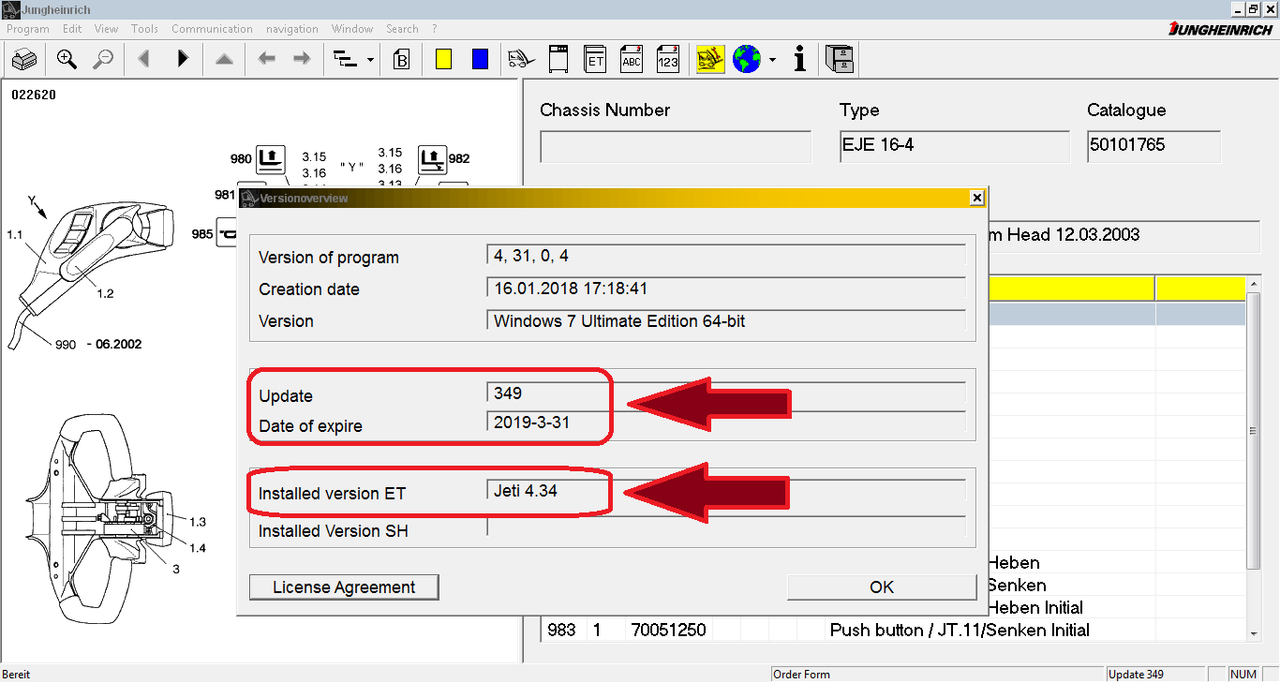
Task: Click the parts table scrollbar up arrow
Action: (1254, 286)
